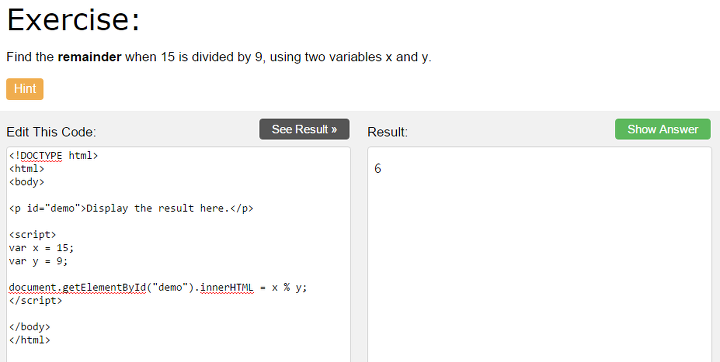
Task: Click the paragraph line with id demo
Action: coord(131,208)
